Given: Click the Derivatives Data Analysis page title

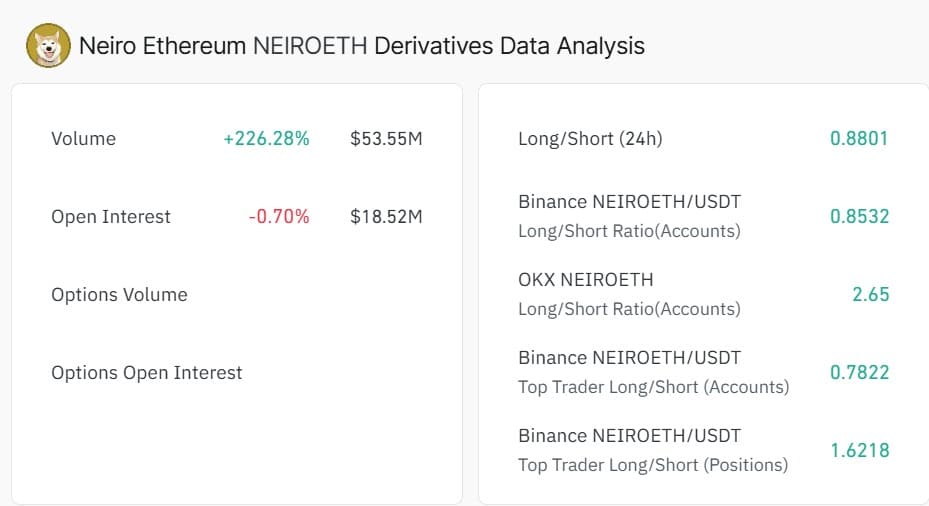Looking at the screenshot, I should pyautogui.click(x=361, y=46).
